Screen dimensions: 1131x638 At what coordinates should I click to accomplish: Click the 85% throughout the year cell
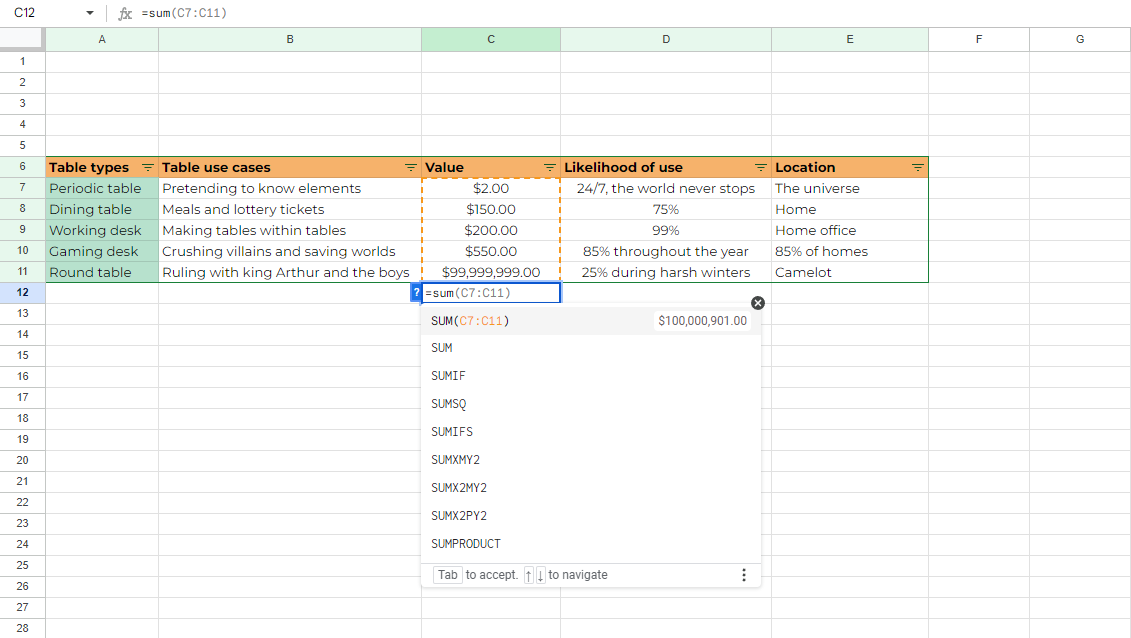coord(666,251)
